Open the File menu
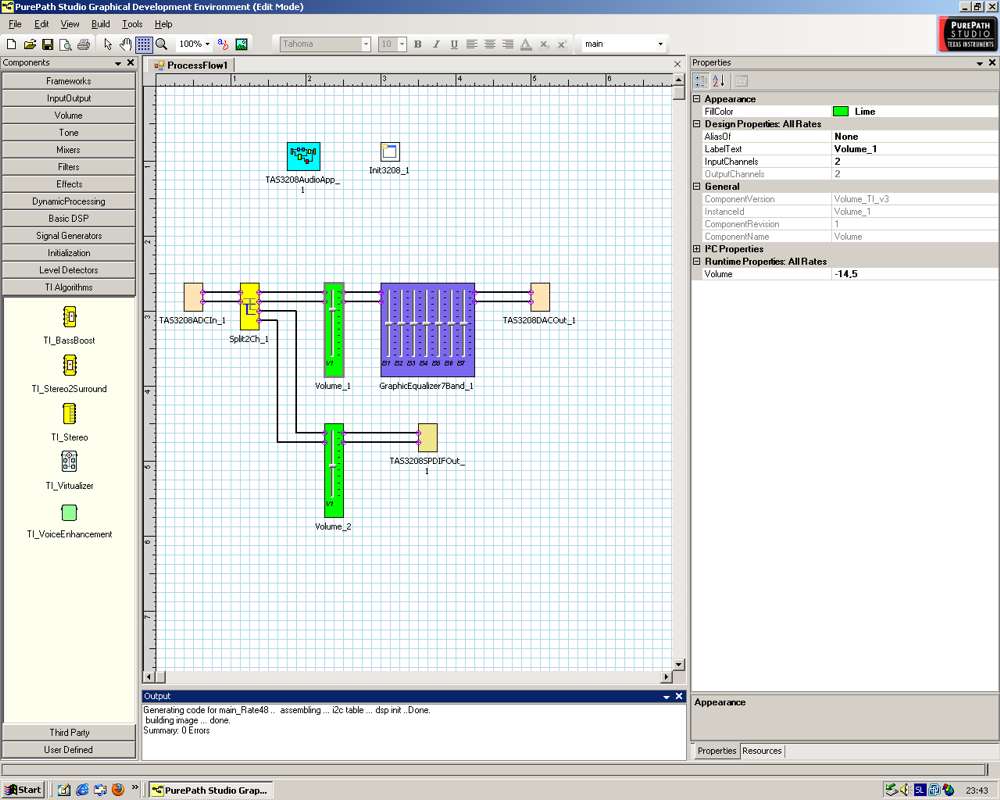The image size is (1000, 800). pyautogui.click(x=15, y=24)
